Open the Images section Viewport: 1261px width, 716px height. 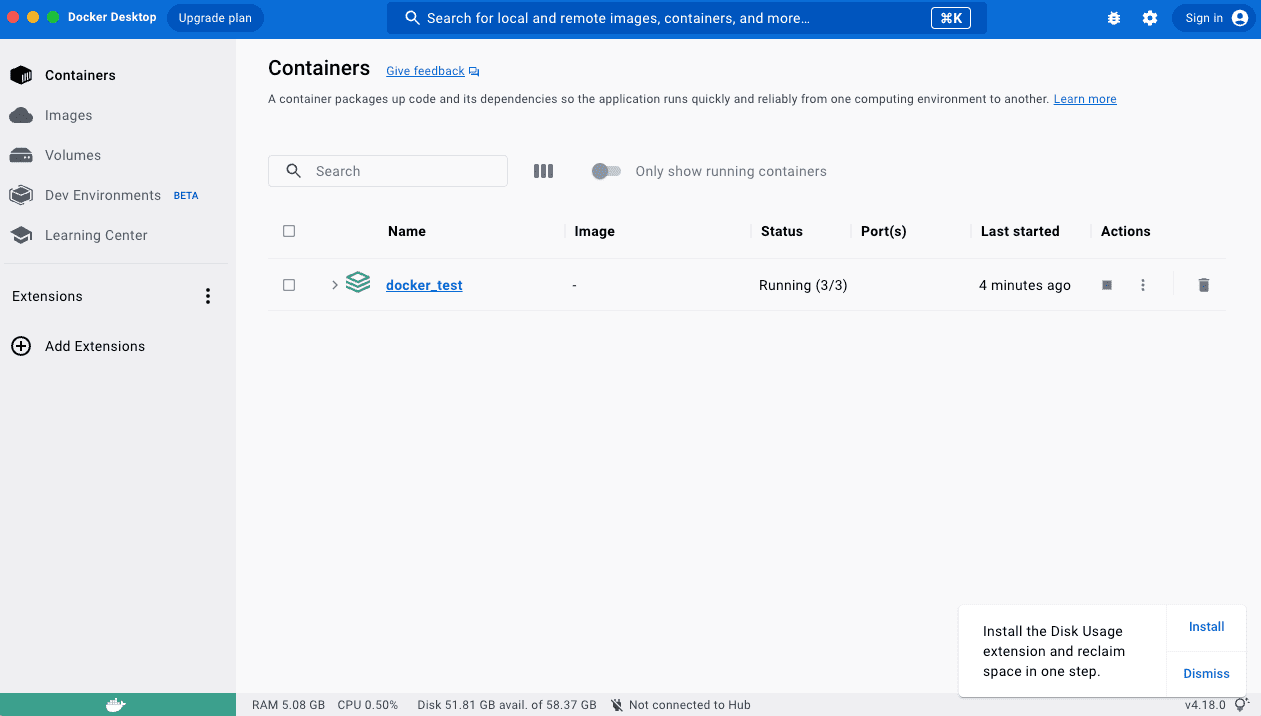coord(68,115)
